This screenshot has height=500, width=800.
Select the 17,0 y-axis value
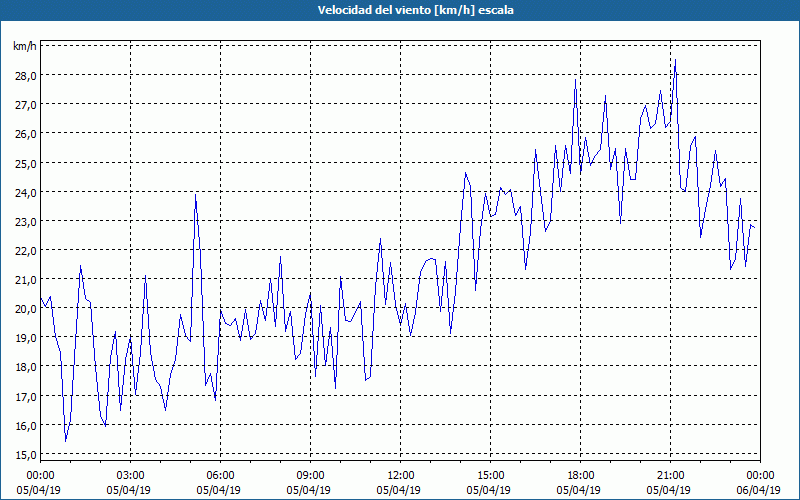[25, 396]
